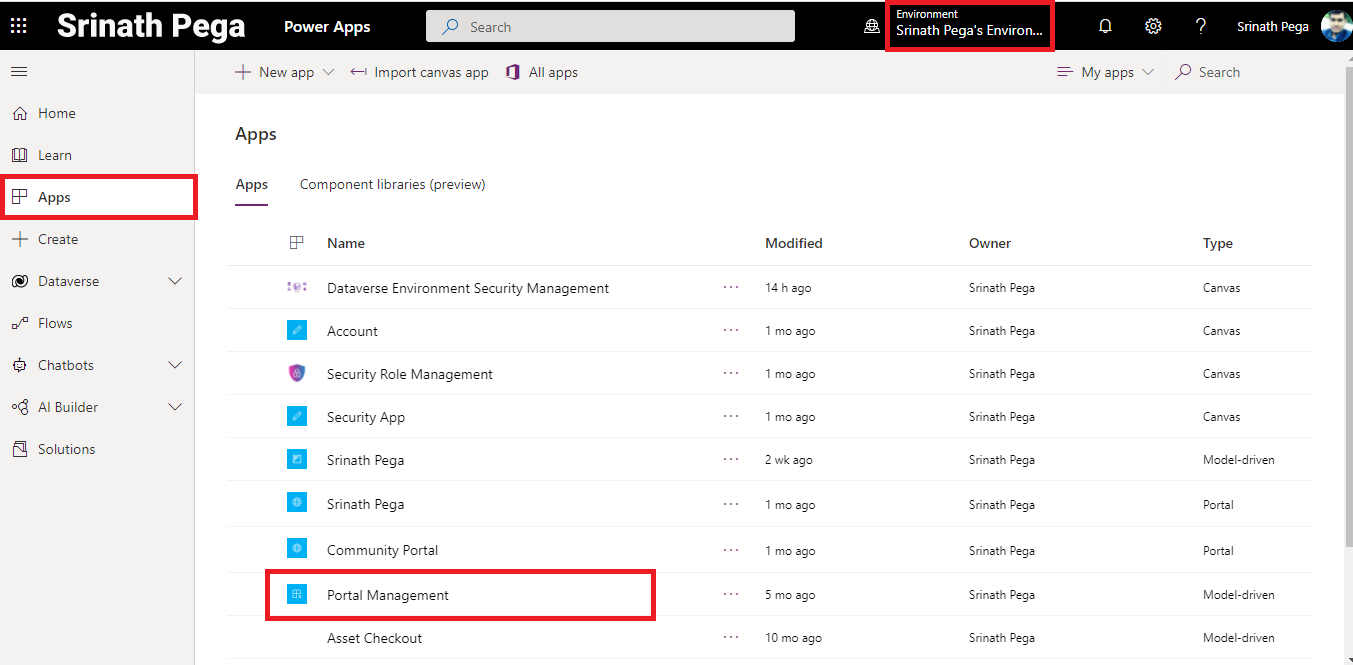The width and height of the screenshot is (1353, 665).
Task: Sort apps by the Modified column header
Action: (x=793, y=243)
